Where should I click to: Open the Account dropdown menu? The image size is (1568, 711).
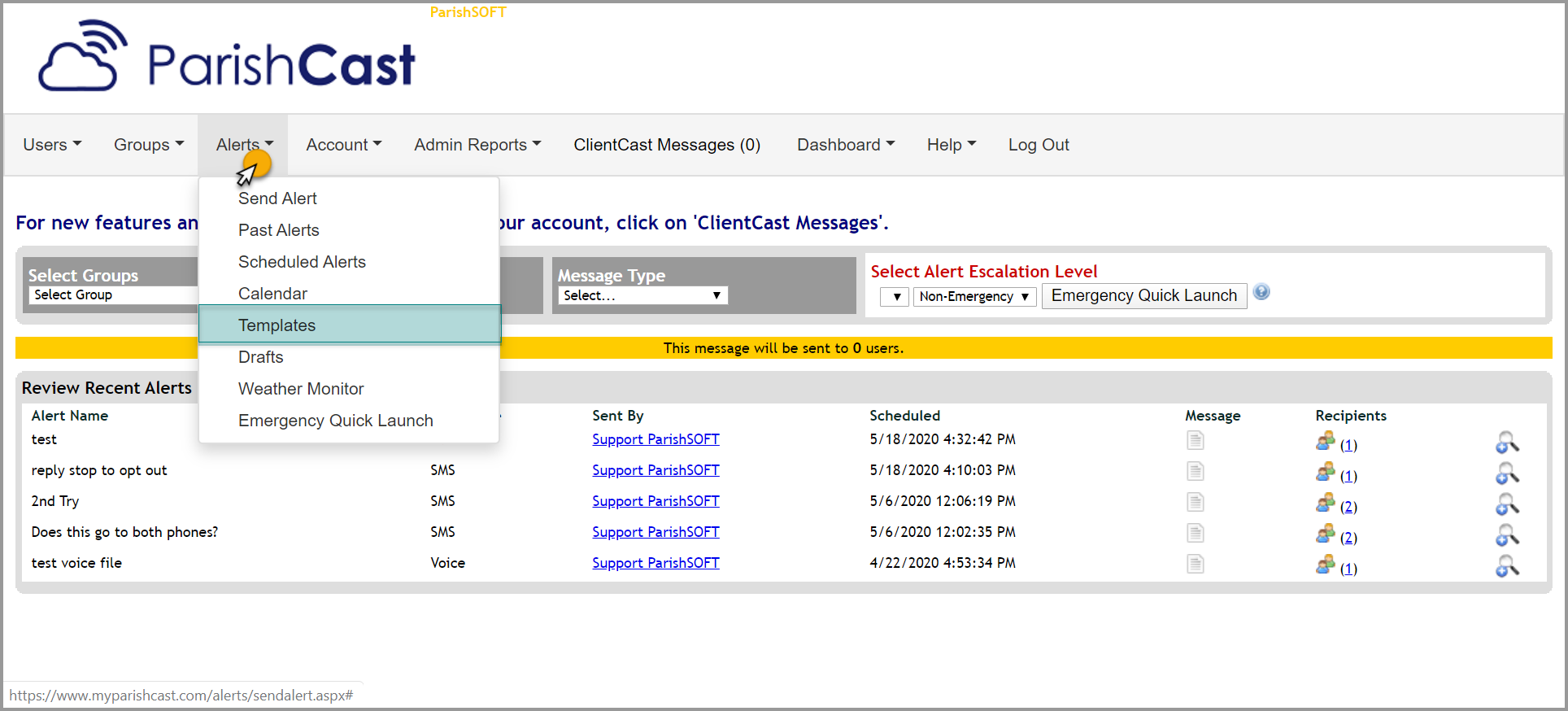(x=343, y=145)
